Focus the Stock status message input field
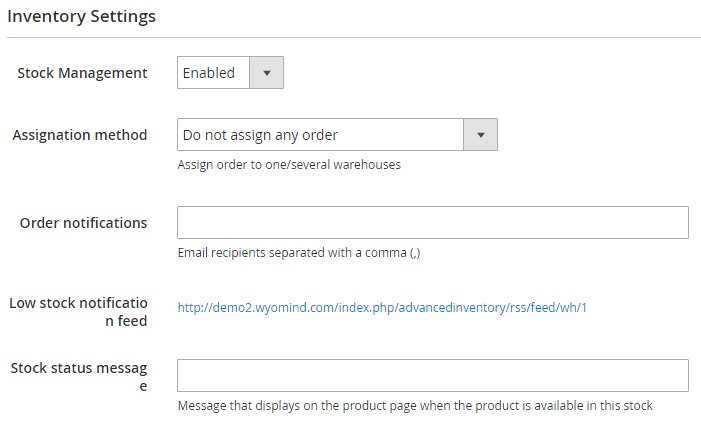The image size is (701, 423). pyautogui.click(x=433, y=376)
